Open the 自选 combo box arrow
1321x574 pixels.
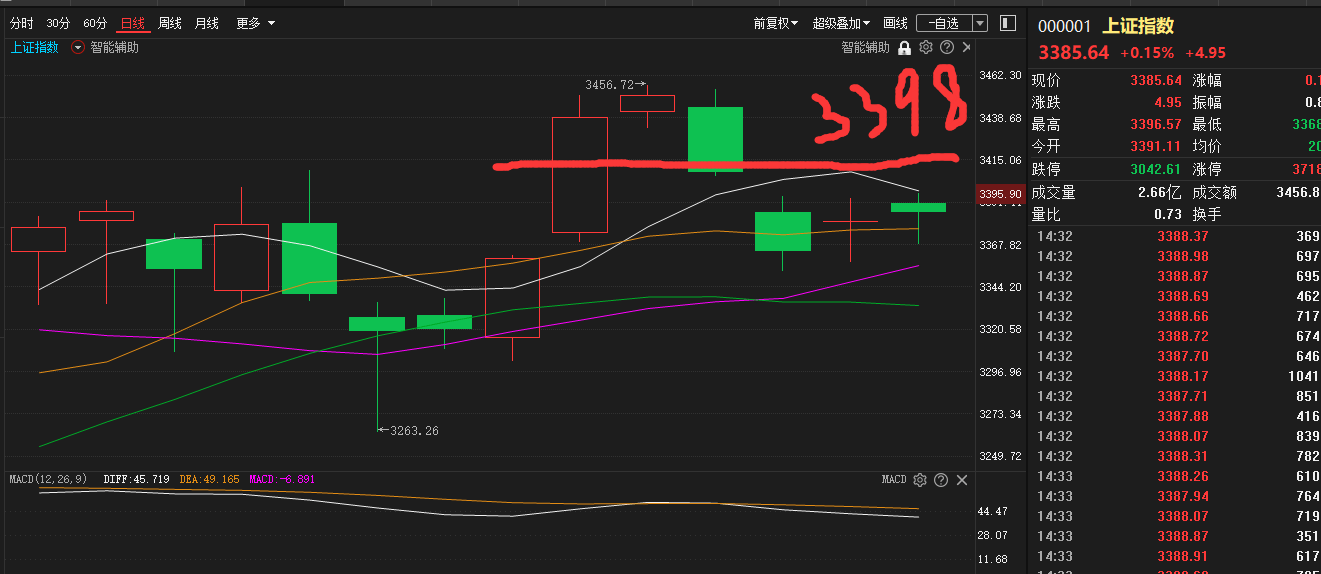(979, 23)
